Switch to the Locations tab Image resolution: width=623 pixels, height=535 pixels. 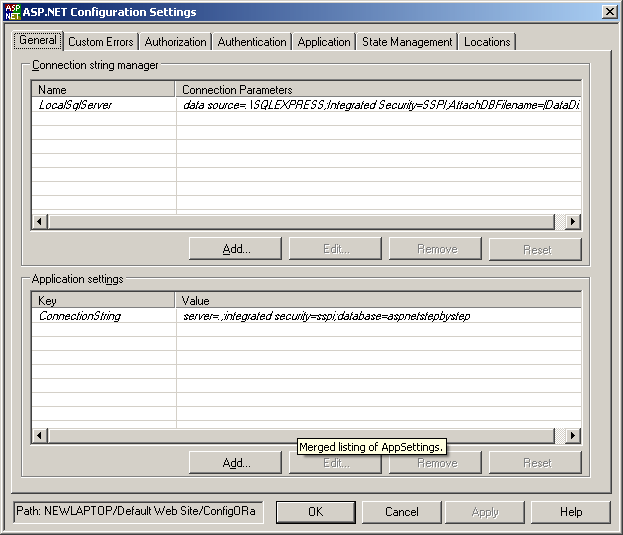tap(487, 42)
